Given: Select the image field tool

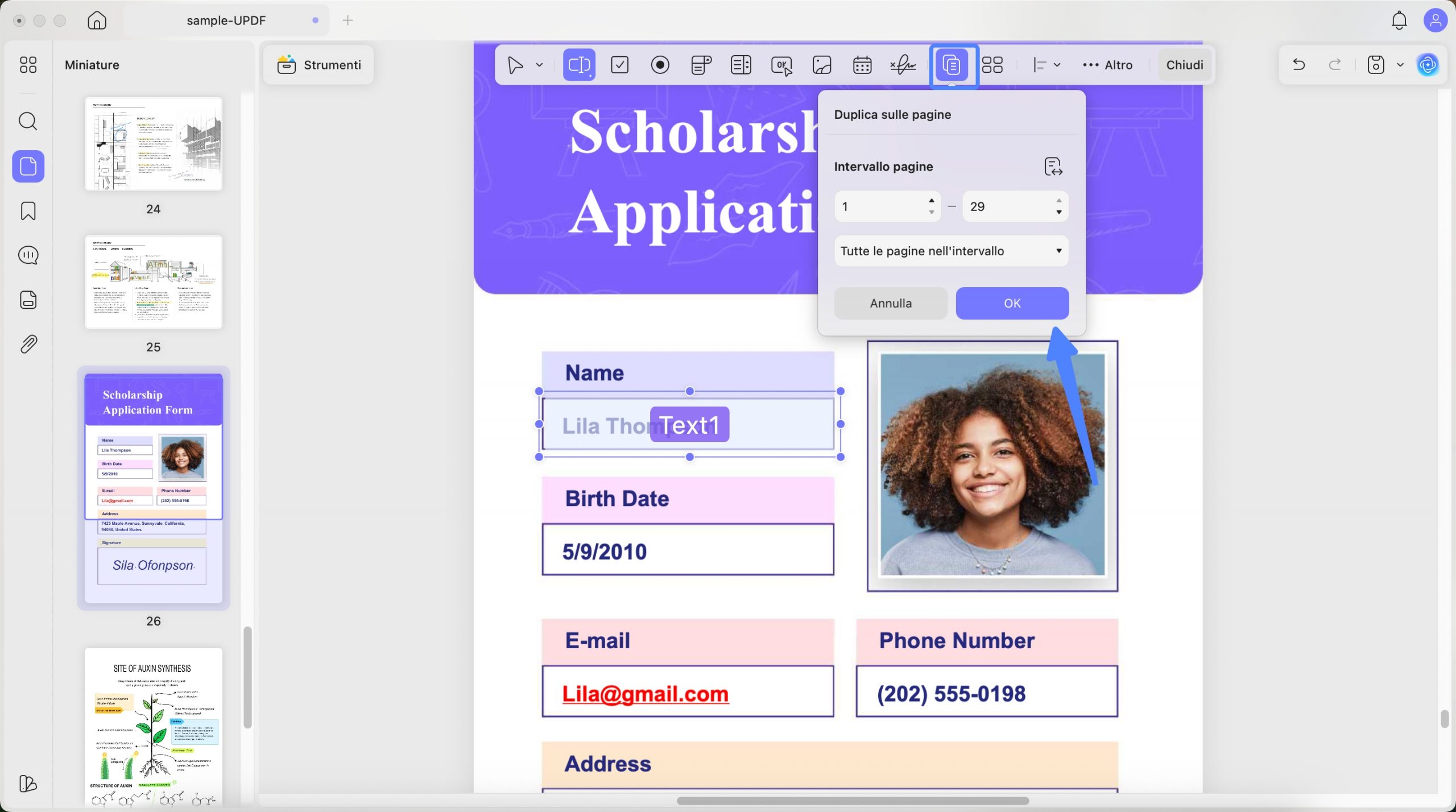Looking at the screenshot, I should [x=822, y=65].
